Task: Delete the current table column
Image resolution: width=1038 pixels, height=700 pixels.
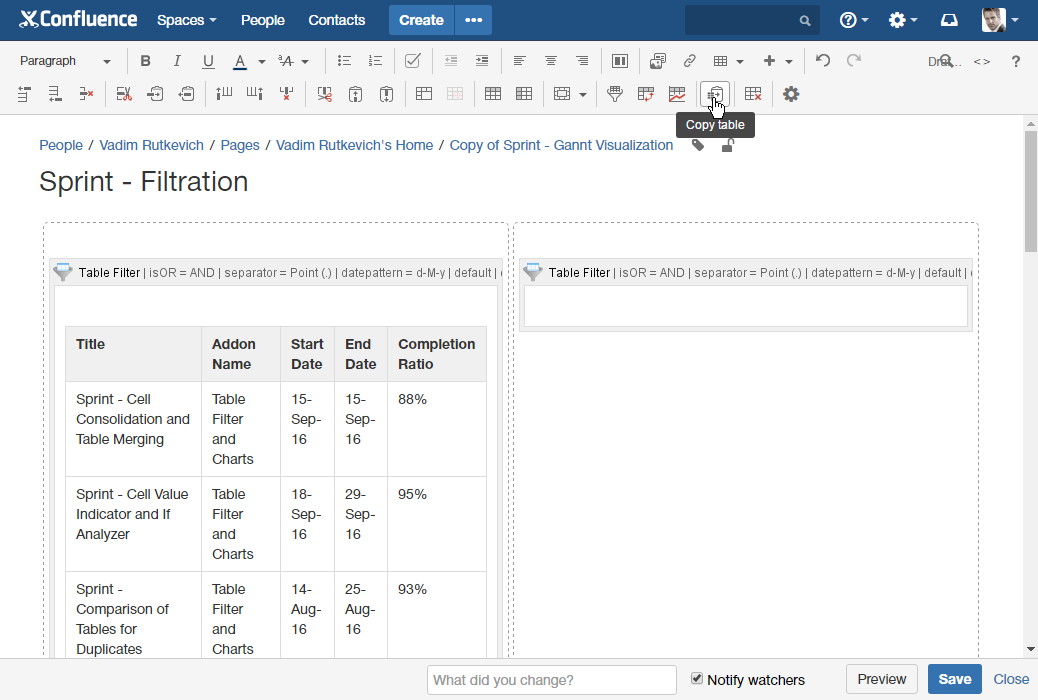Action: [286, 94]
